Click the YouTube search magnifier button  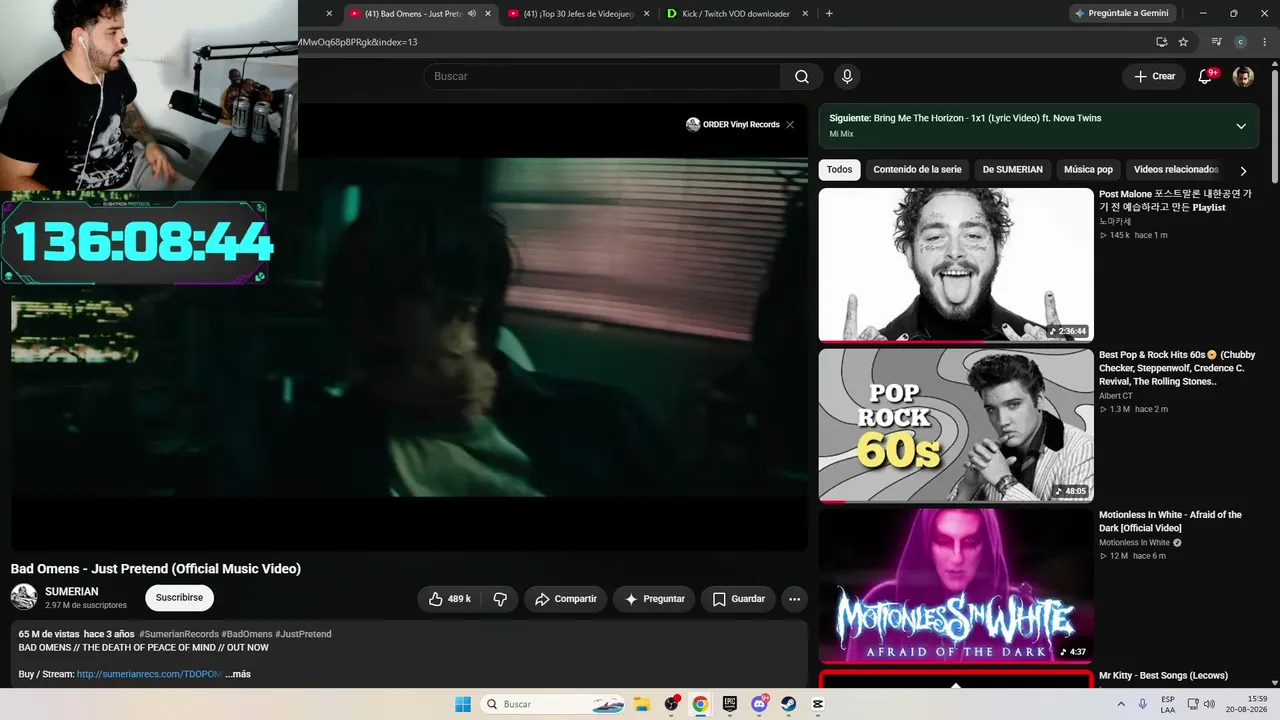802,77
